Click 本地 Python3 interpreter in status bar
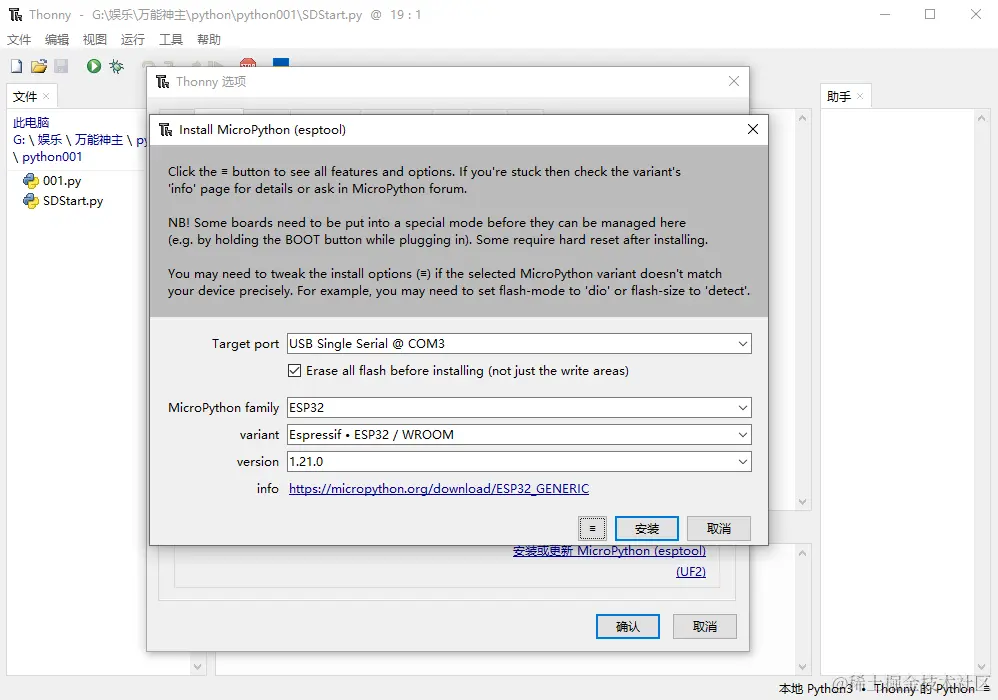This screenshot has height=700, width=998. (x=815, y=689)
